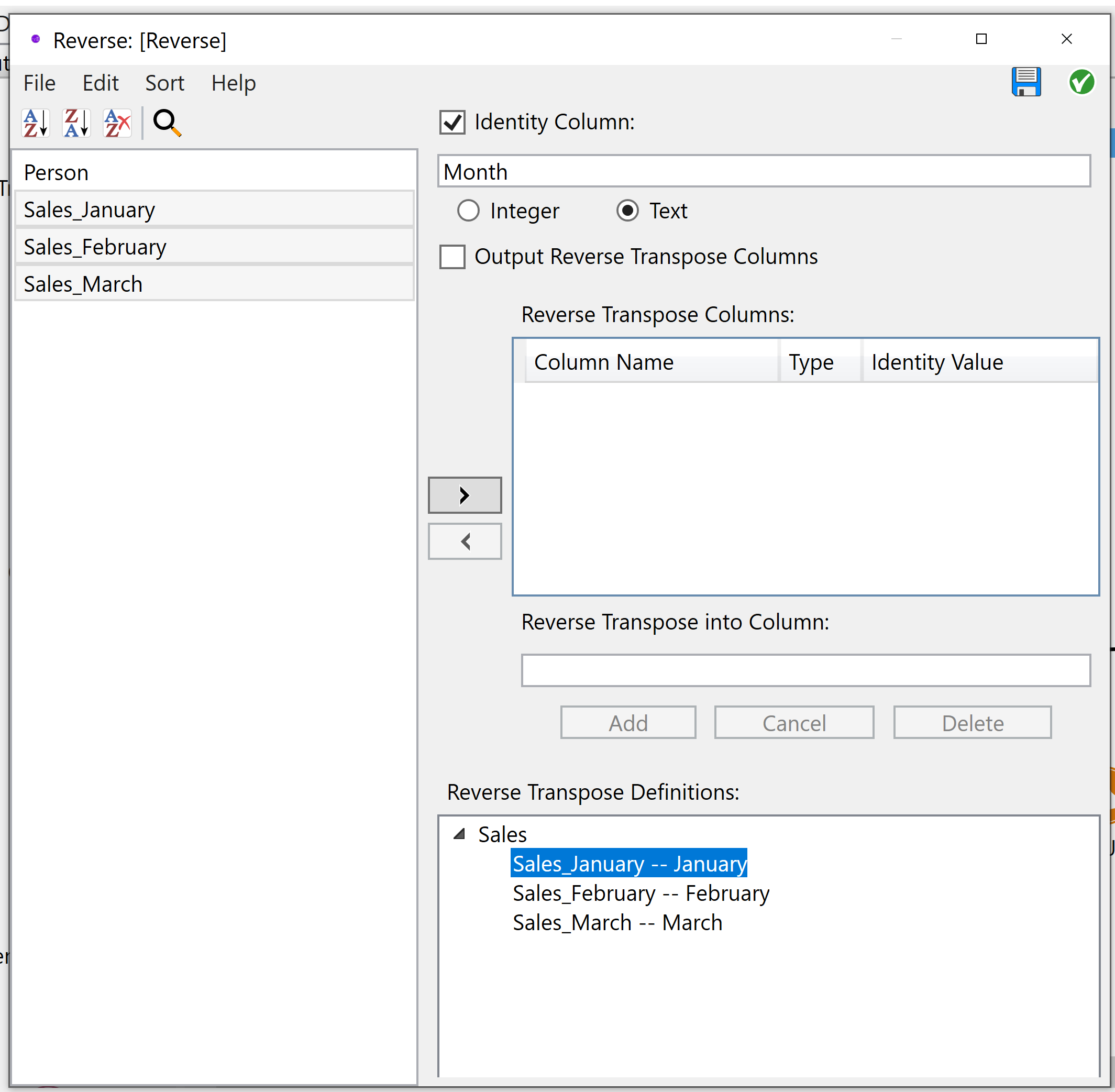Click the Type table header
The image size is (1115, 1092).
click(x=820, y=362)
